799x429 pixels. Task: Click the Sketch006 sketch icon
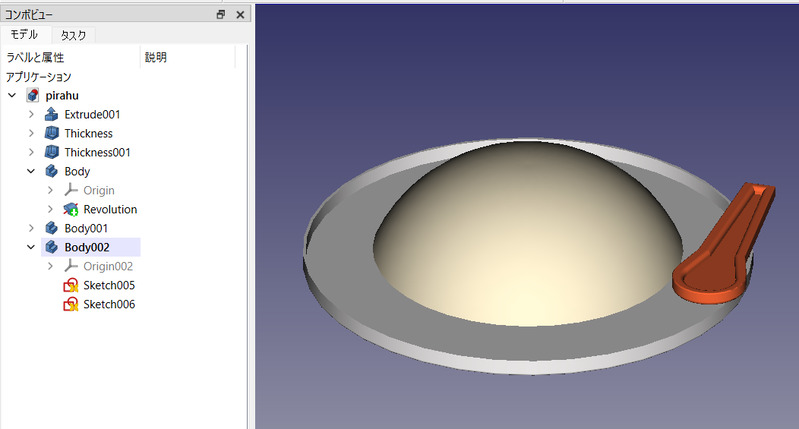coord(71,304)
